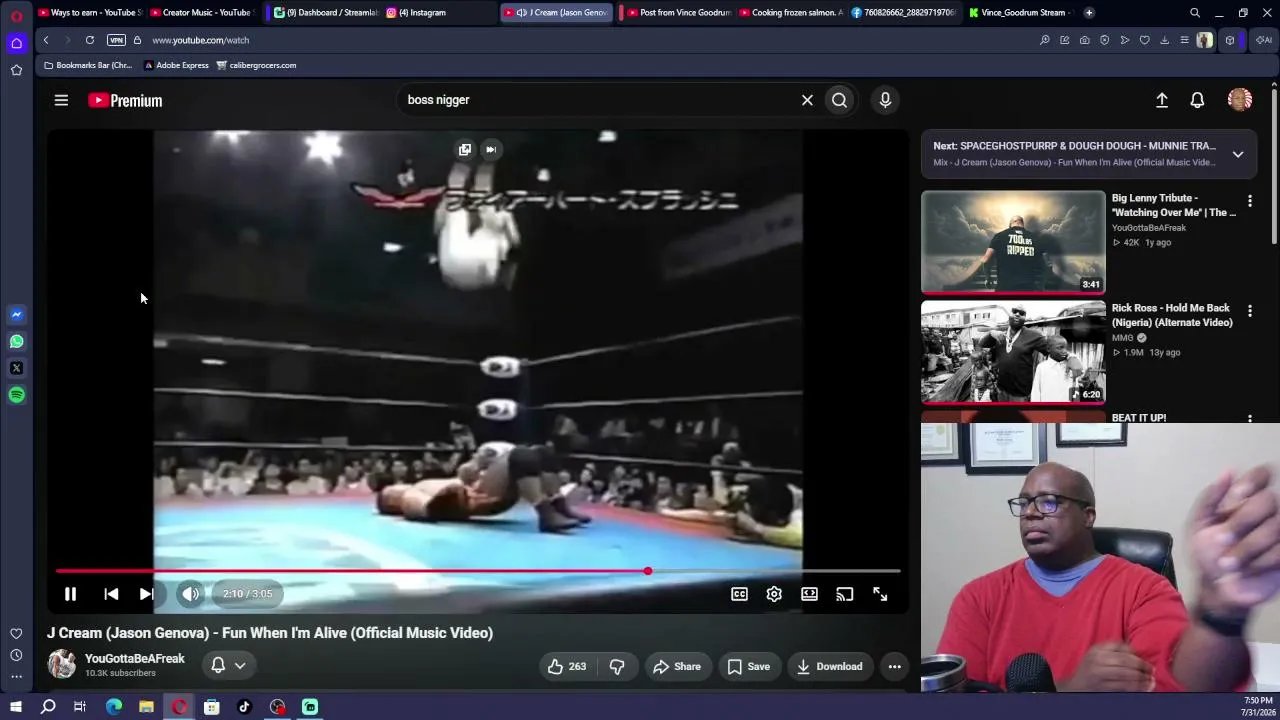Screen dimensions: 1280x720
Task: Open Windows Start menu
Action: pos(15,707)
